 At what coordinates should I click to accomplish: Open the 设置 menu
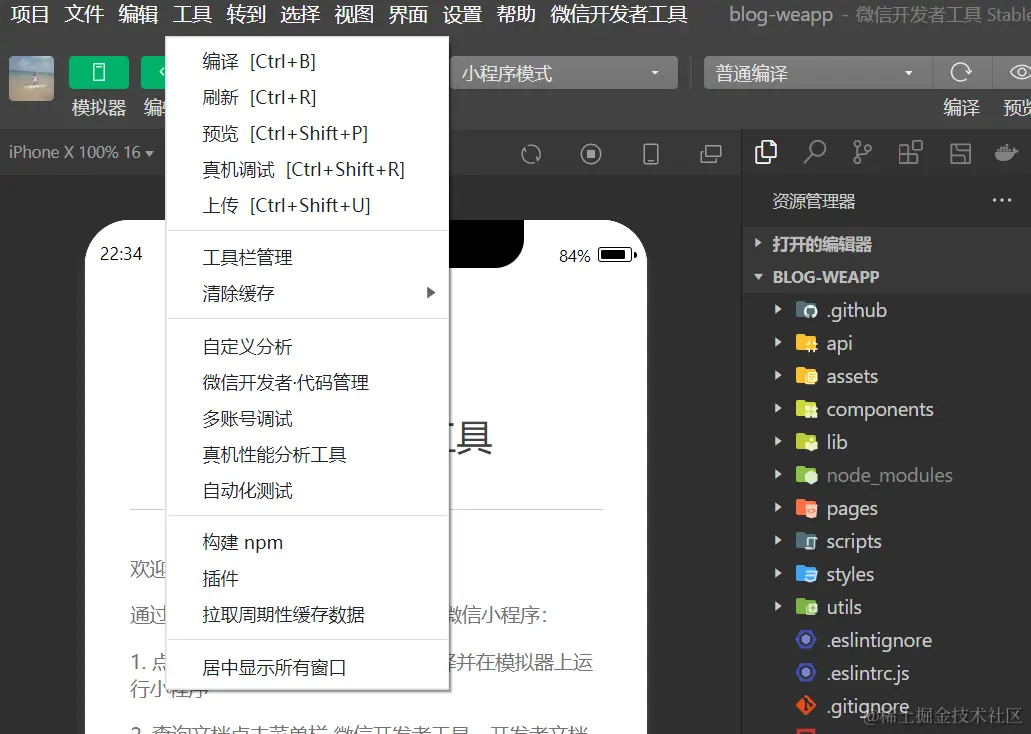click(462, 14)
